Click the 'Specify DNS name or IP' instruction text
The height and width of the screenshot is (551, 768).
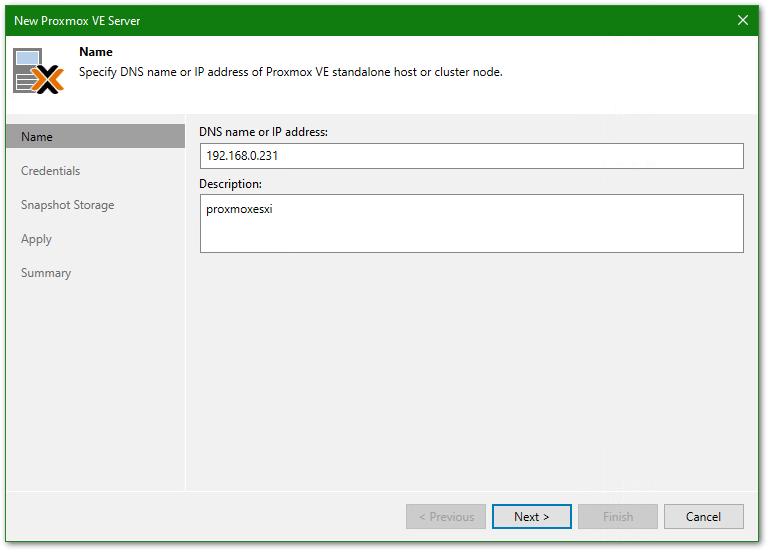pos(290,72)
